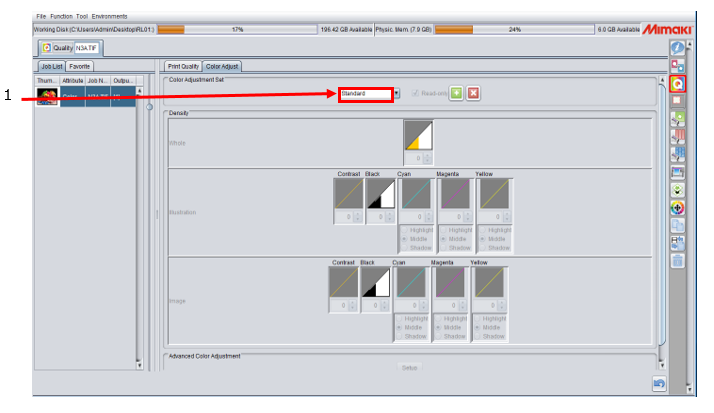Switch to the Color Adjust tab

pyautogui.click(x=222, y=66)
